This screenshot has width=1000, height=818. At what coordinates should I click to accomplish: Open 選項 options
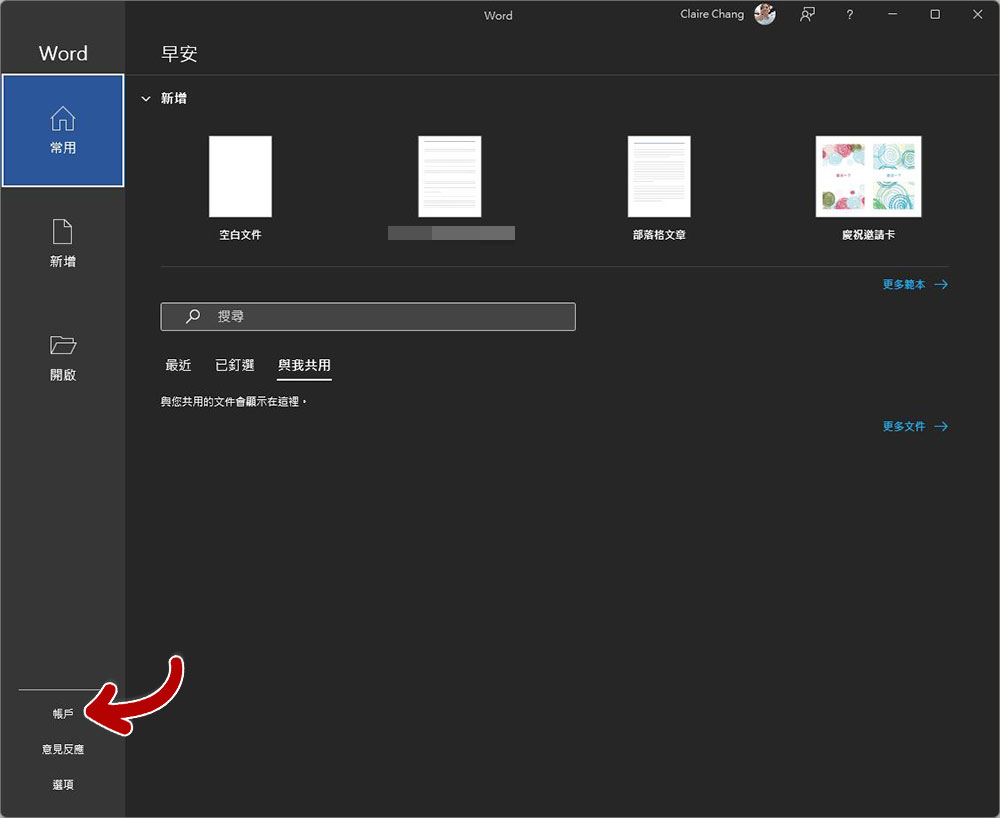(x=63, y=785)
